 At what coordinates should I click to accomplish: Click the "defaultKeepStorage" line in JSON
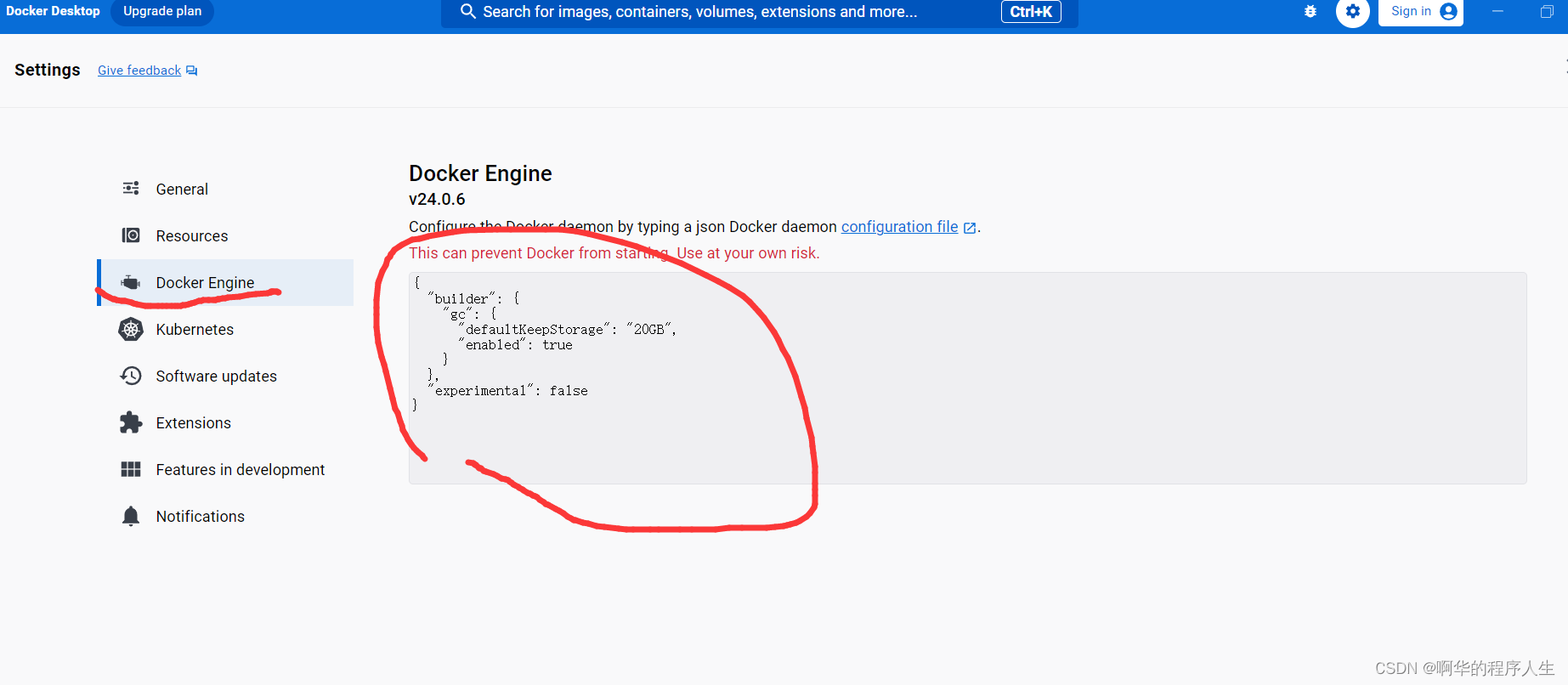click(567, 329)
